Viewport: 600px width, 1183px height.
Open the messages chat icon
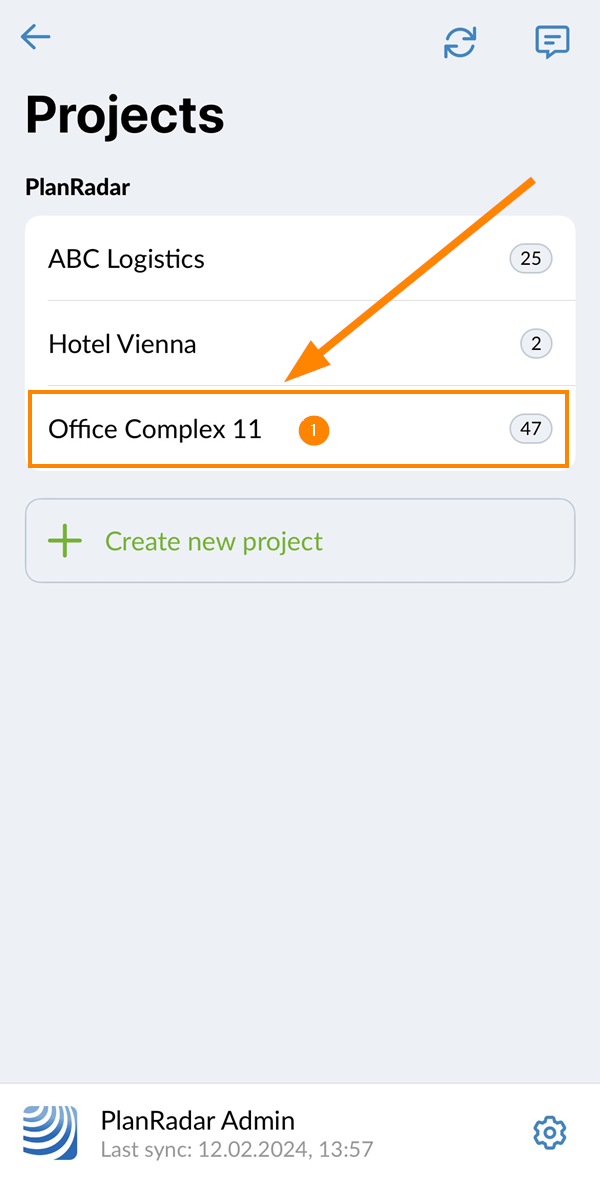click(x=551, y=41)
